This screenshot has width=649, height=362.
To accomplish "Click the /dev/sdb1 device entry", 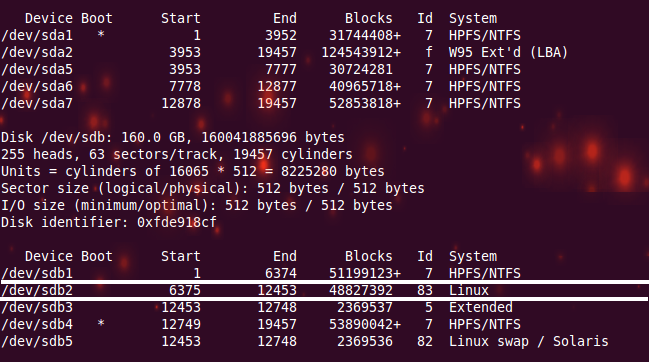I will pyautogui.click(x=37, y=273).
